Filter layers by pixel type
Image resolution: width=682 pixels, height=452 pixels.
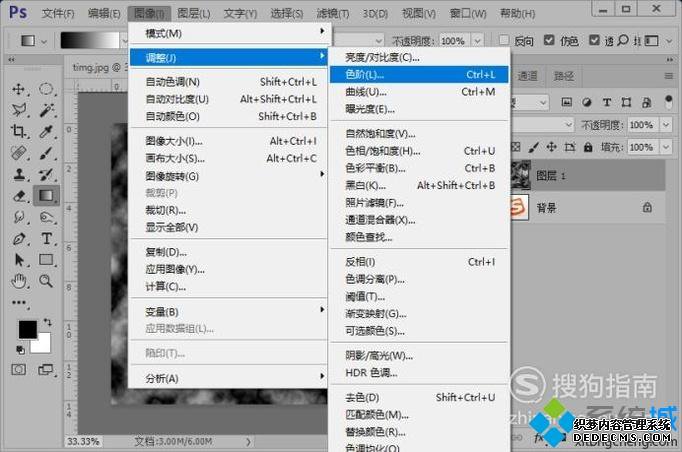pyautogui.click(x=566, y=102)
